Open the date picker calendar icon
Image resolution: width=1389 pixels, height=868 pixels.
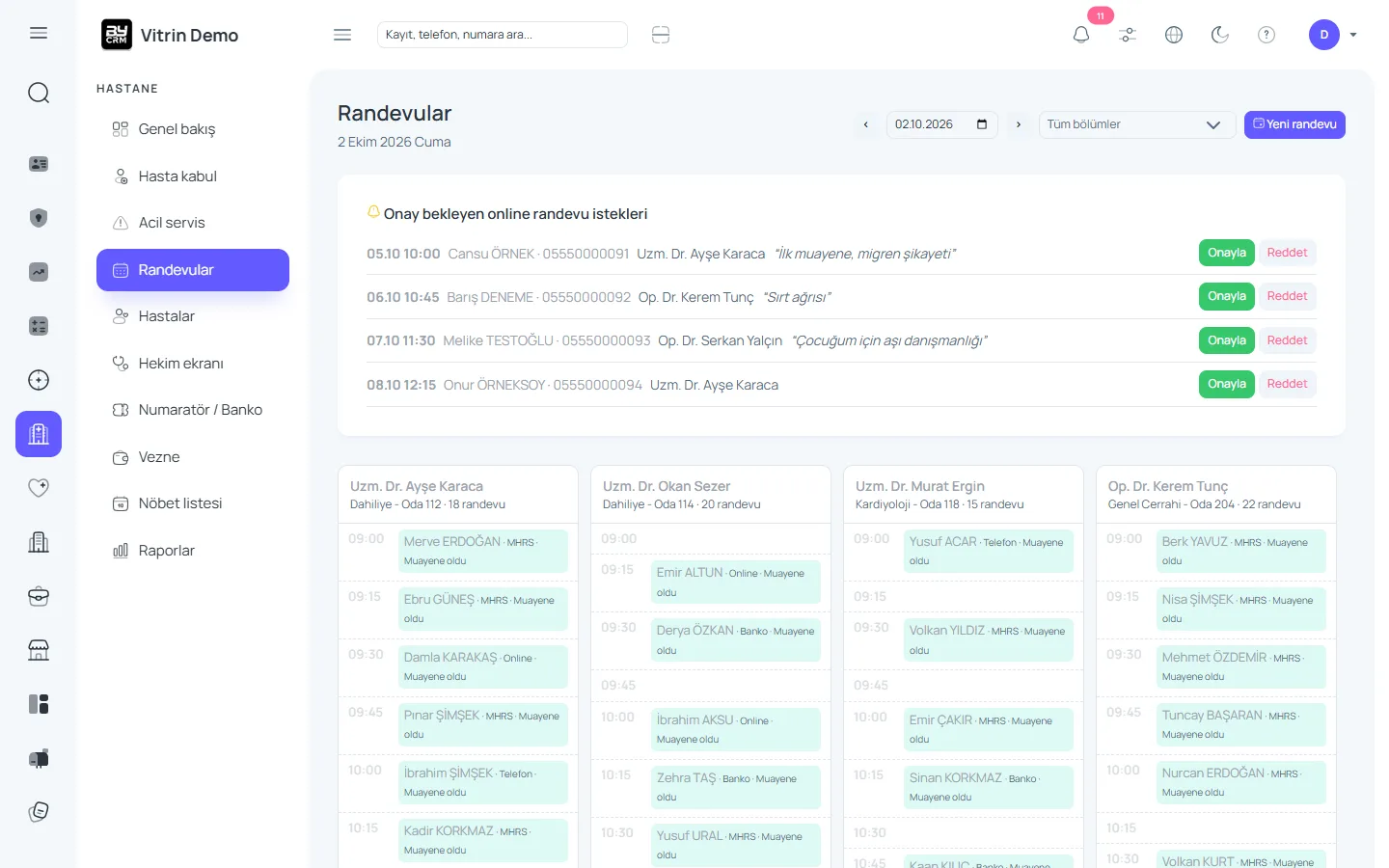982,124
